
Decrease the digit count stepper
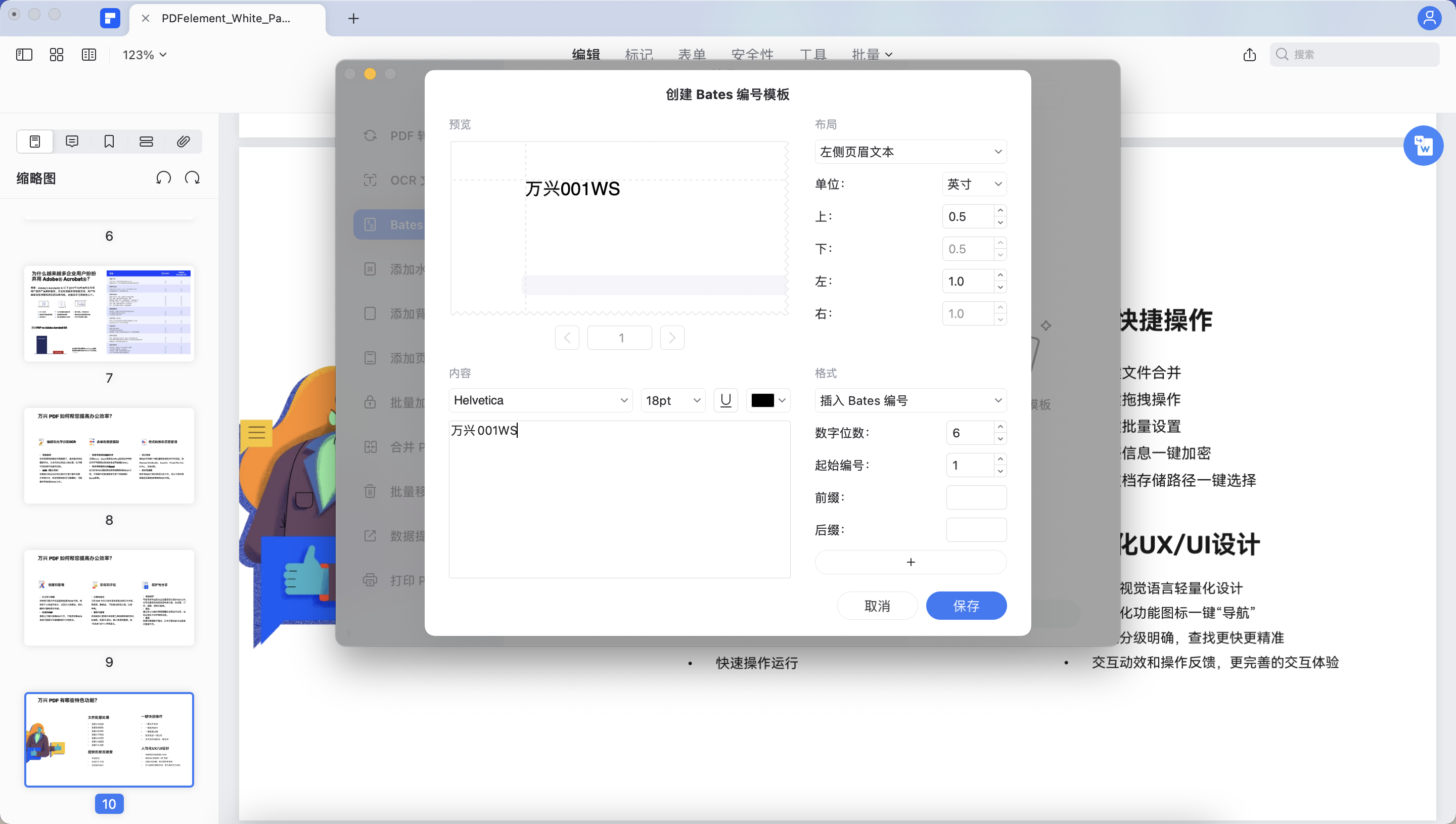point(1000,439)
